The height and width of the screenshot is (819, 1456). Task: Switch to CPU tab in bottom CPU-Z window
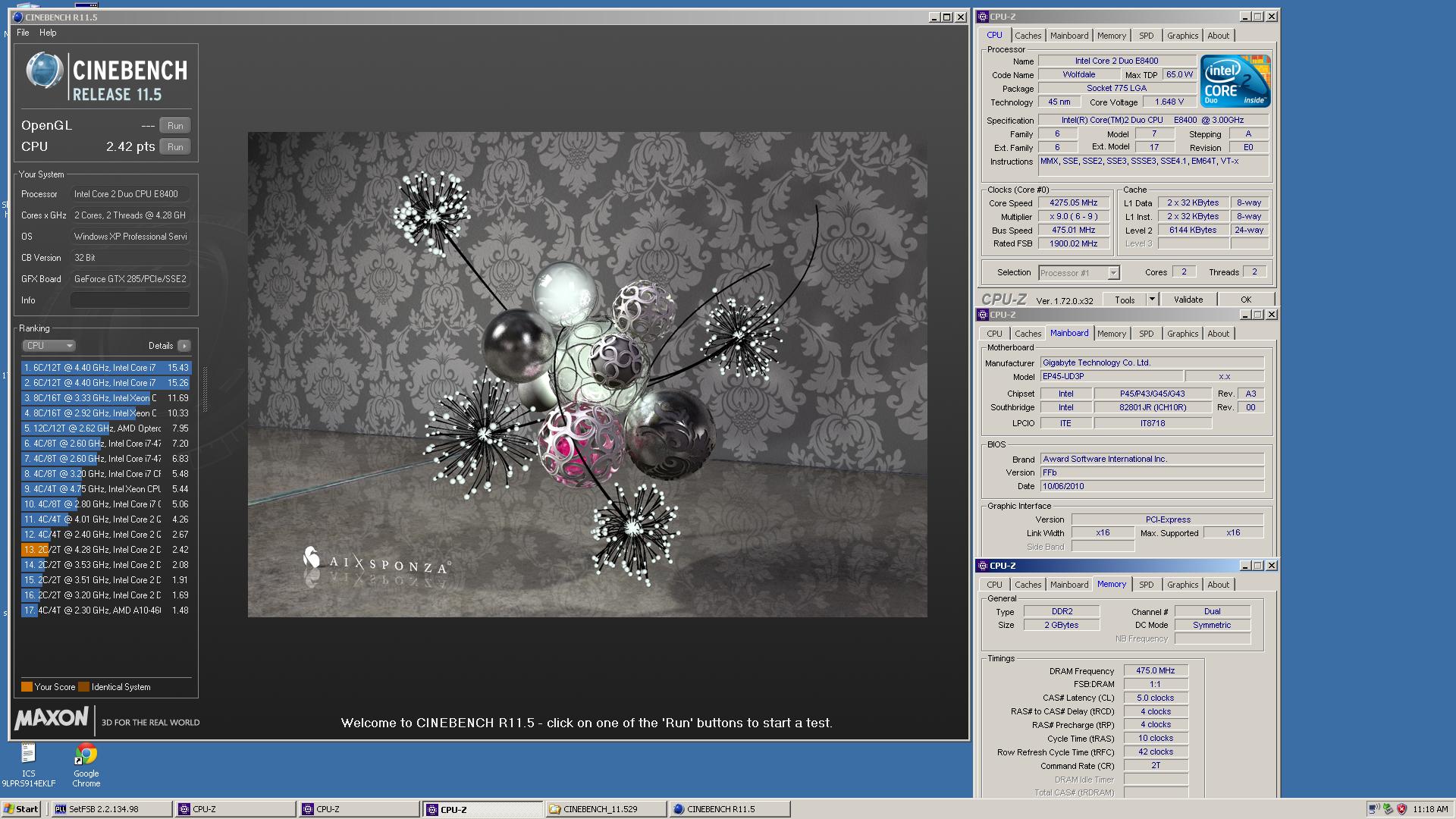[x=994, y=585]
